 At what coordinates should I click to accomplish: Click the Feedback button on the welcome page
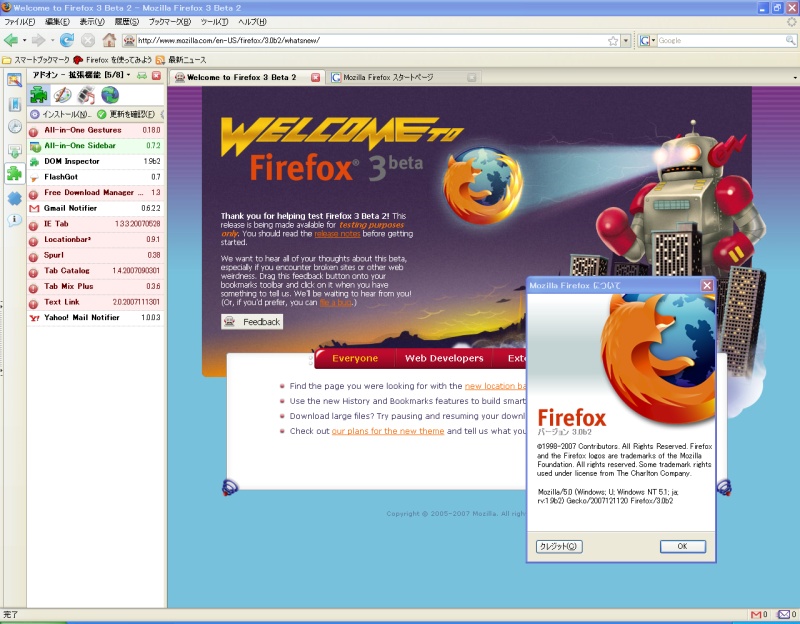click(x=252, y=322)
